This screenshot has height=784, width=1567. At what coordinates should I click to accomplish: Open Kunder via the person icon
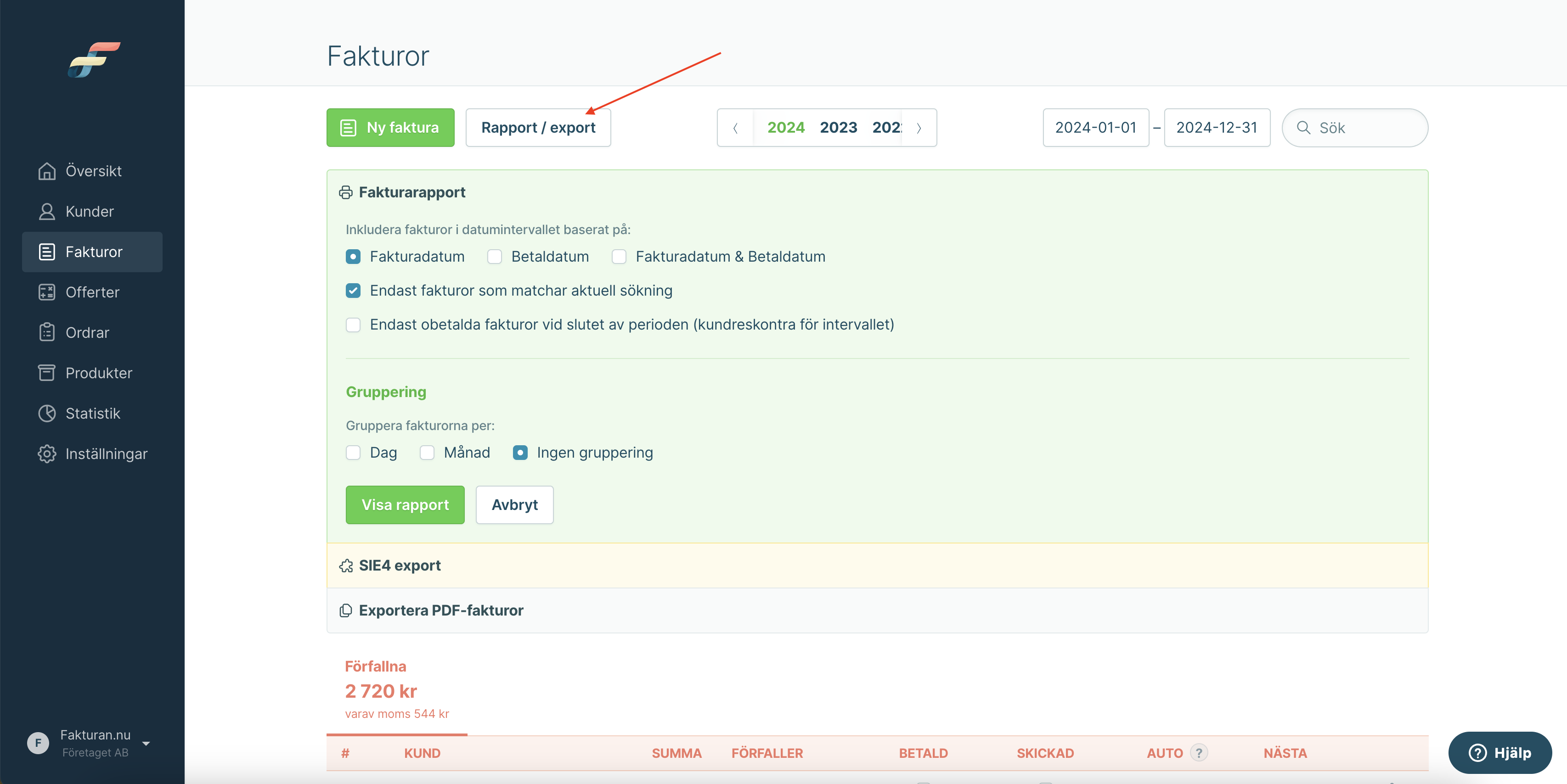tap(47, 212)
